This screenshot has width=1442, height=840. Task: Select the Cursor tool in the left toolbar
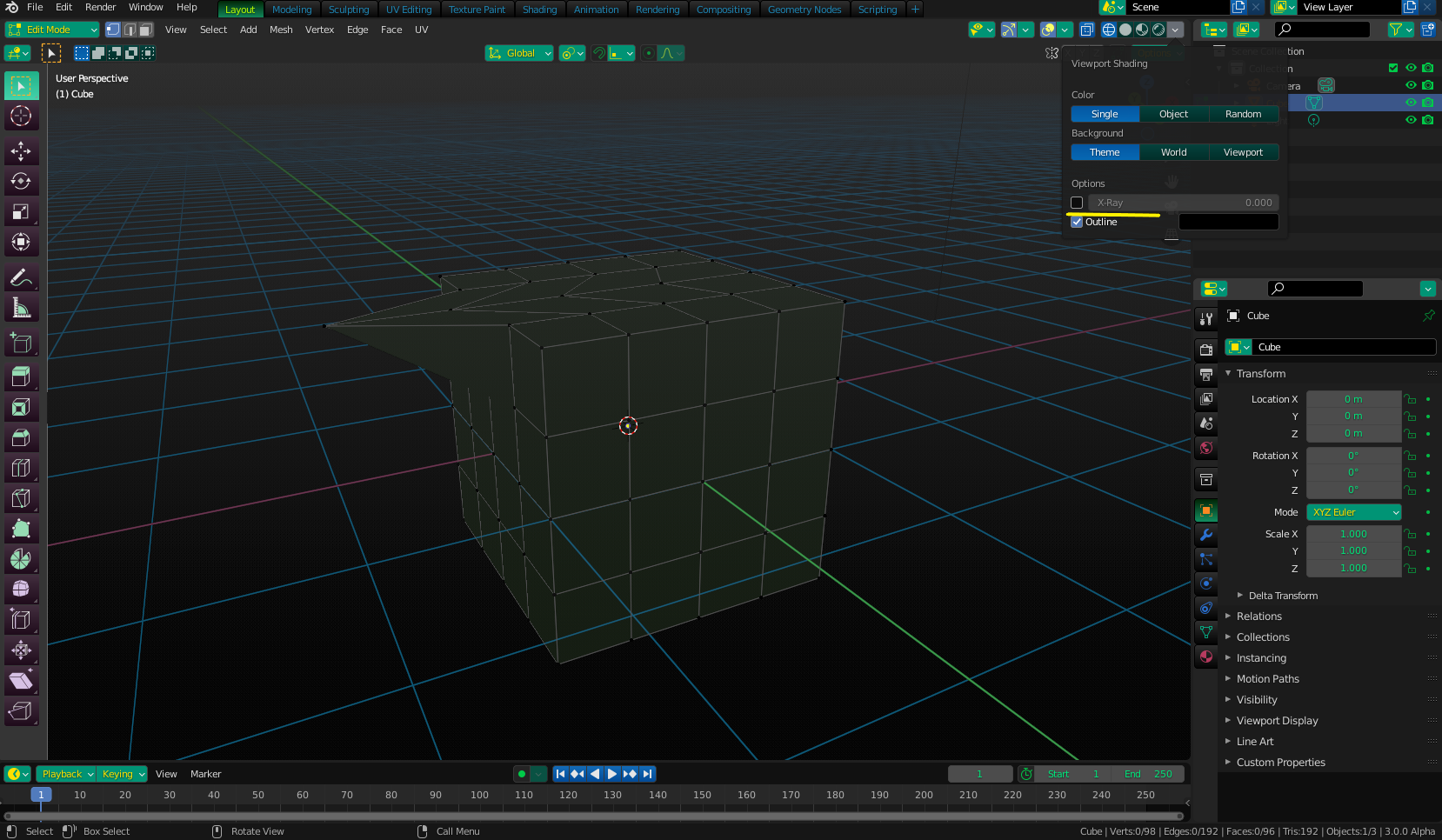pyautogui.click(x=21, y=116)
